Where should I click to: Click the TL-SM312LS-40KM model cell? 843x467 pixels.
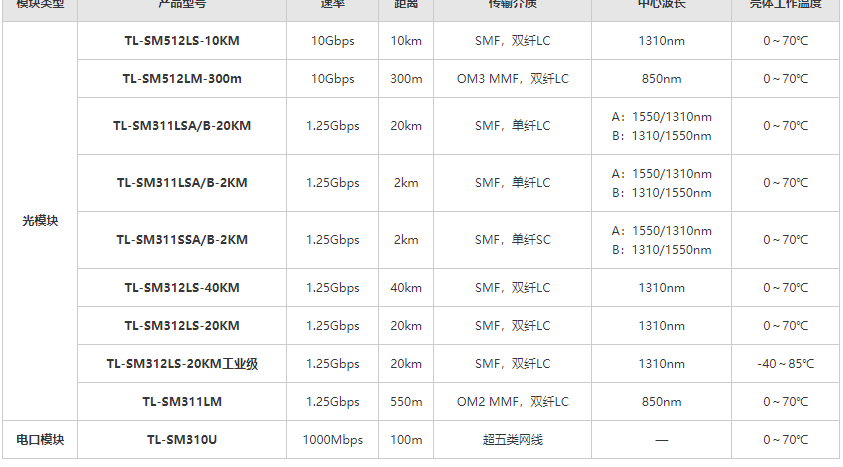click(x=182, y=288)
